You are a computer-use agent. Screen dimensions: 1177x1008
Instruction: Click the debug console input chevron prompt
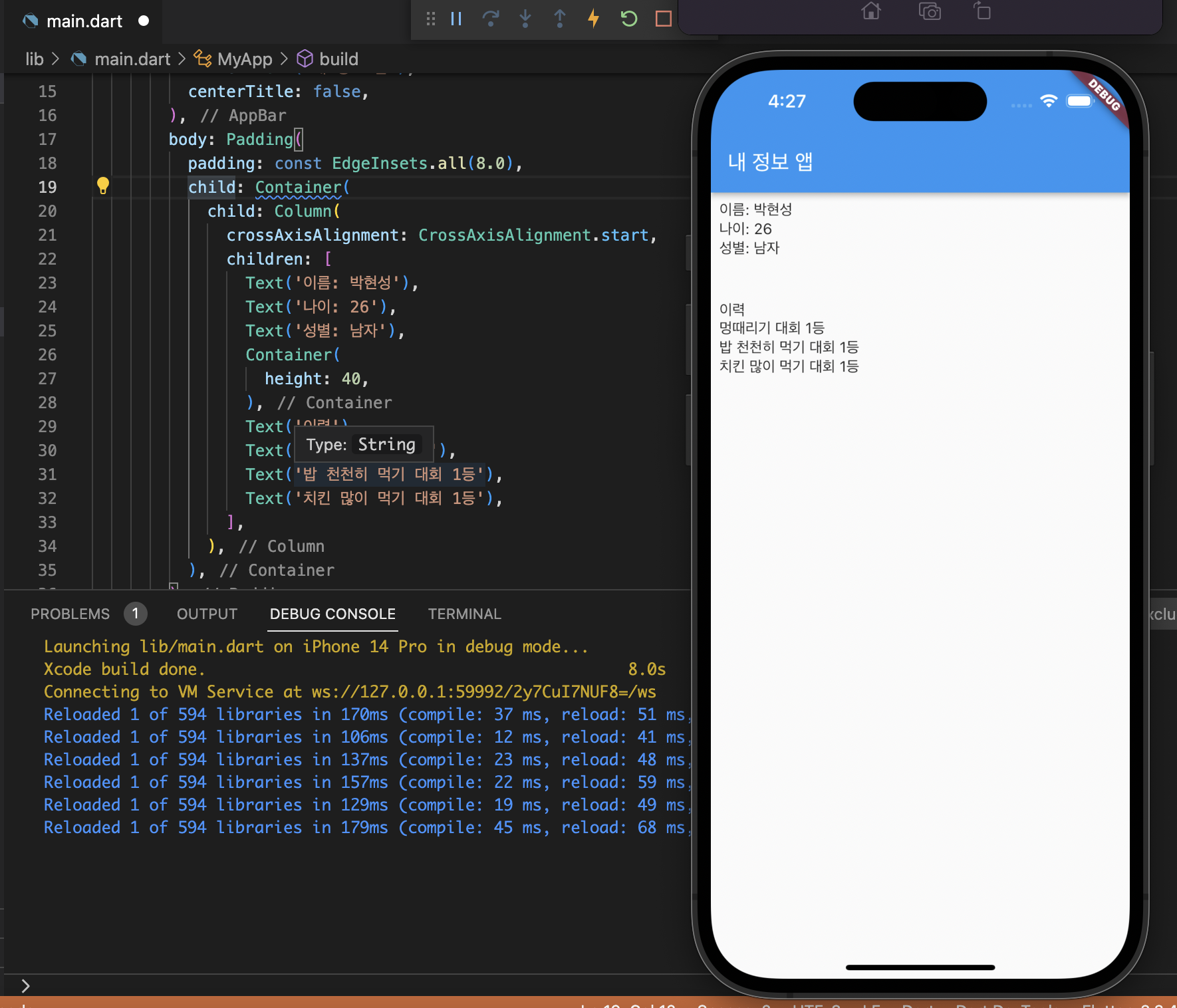click(x=25, y=985)
